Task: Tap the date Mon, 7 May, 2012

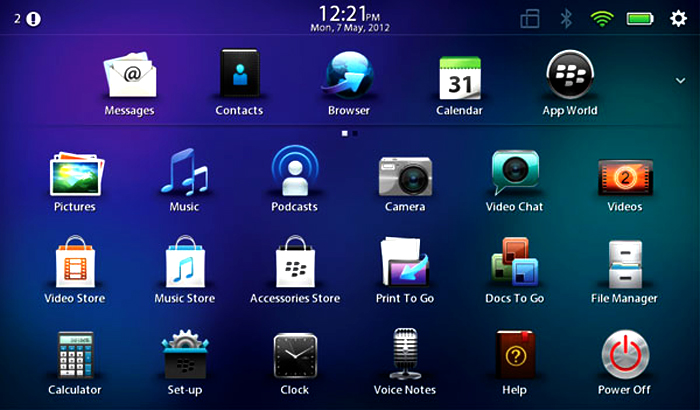Action: 350,28
